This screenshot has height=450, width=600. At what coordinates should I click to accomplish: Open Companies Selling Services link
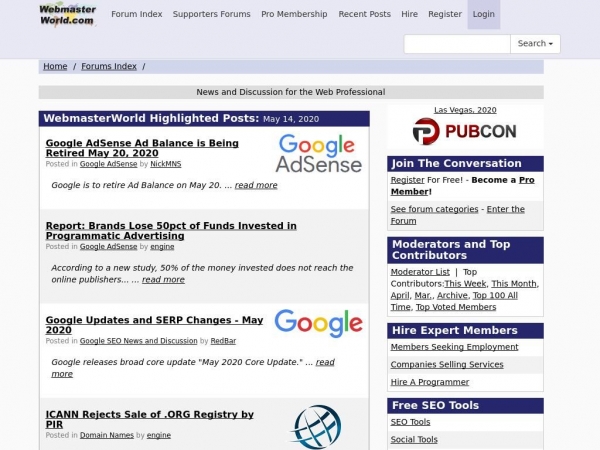(447, 365)
